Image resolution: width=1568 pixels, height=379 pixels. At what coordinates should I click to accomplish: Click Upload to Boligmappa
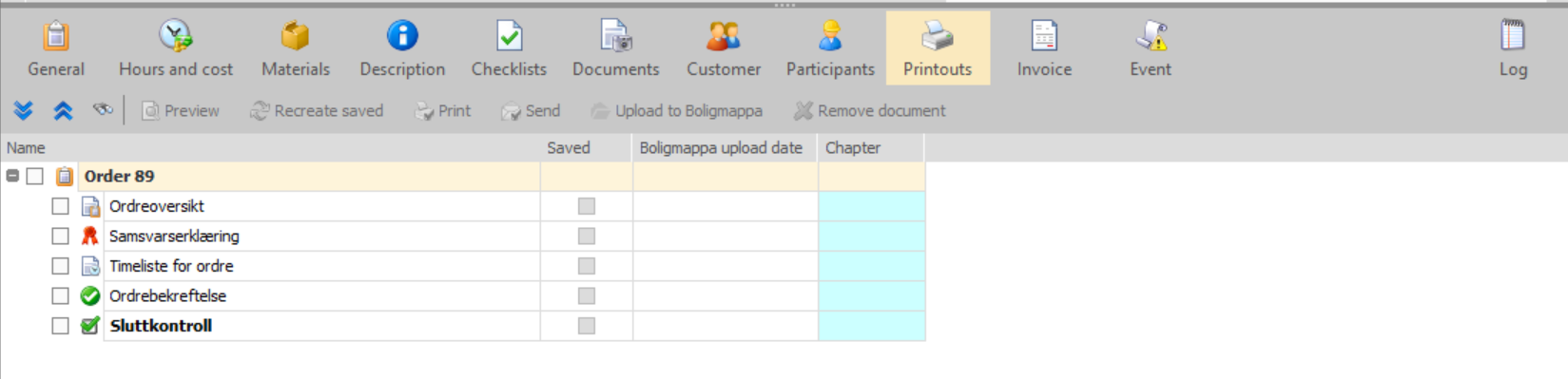[677, 110]
